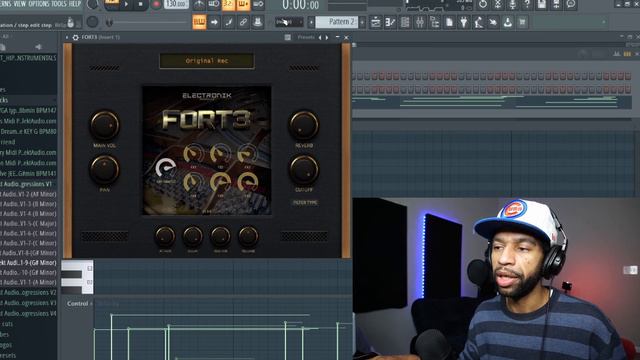This screenshot has height=360, width=640.
Task: Click the stamp icon right of link icon
Action: pos(258,22)
